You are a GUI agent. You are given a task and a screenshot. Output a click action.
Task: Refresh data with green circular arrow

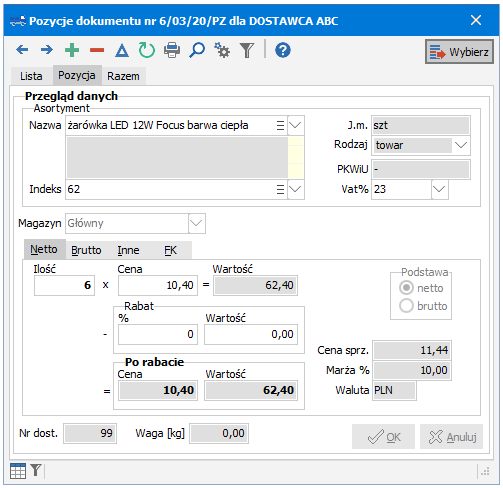147,50
